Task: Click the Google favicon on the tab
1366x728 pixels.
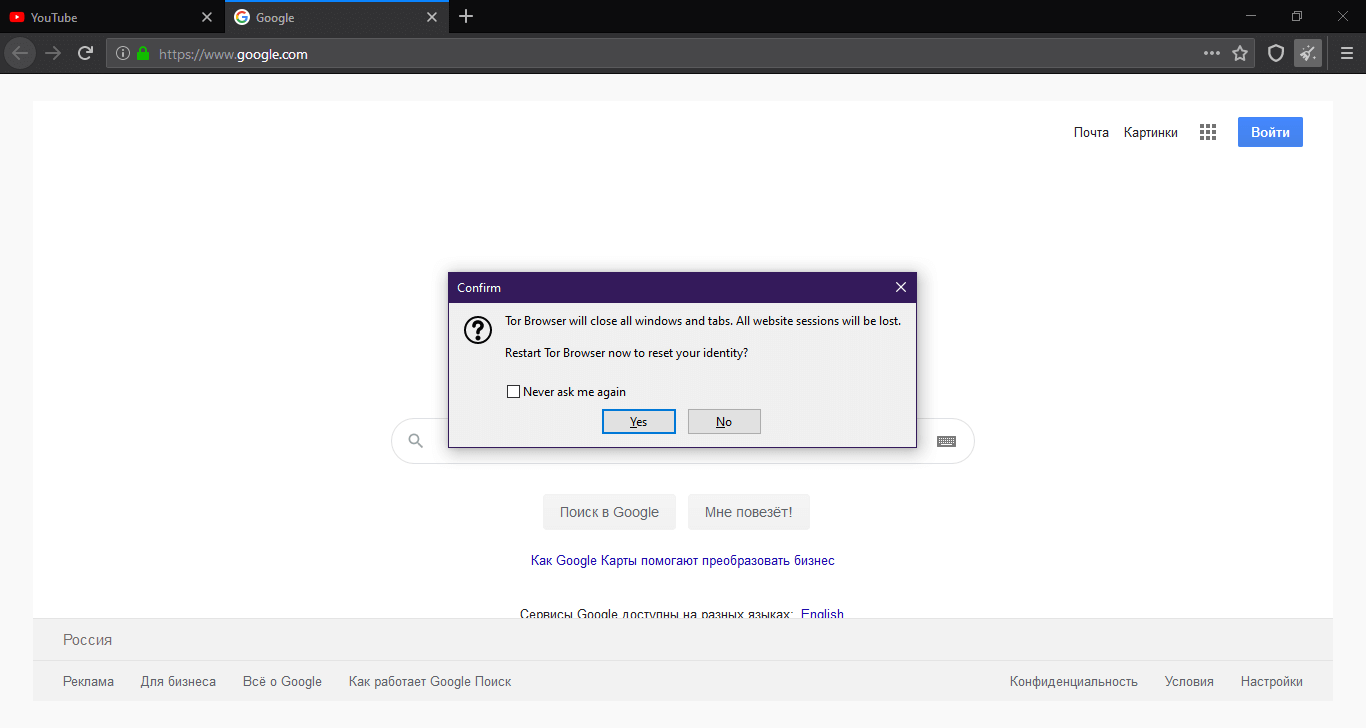Action: tap(242, 17)
